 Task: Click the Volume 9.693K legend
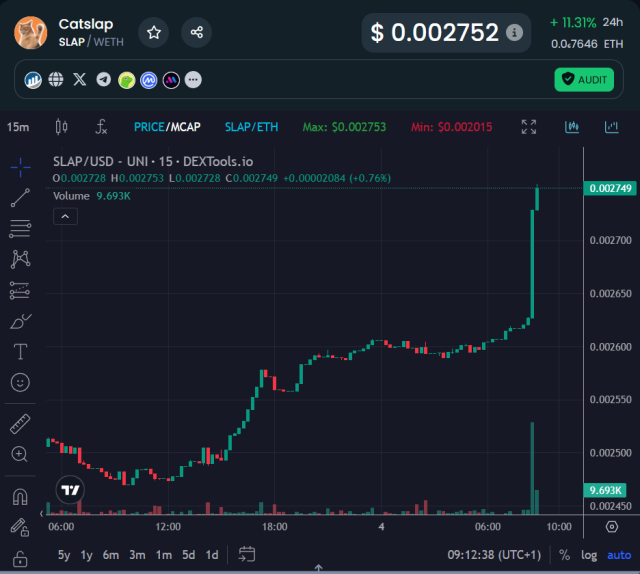tap(92, 196)
